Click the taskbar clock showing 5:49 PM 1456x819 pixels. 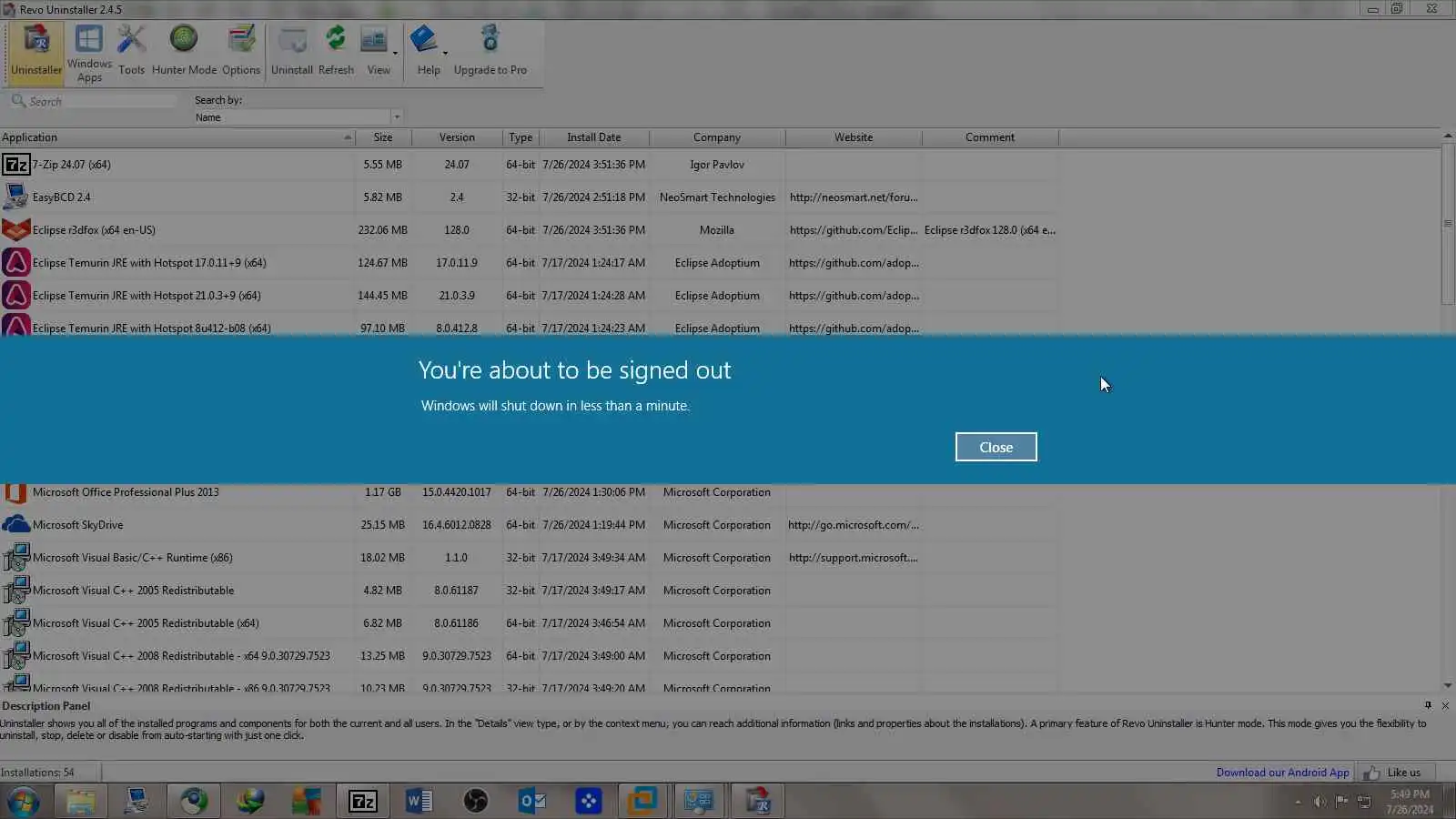[x=1410, y=802]
